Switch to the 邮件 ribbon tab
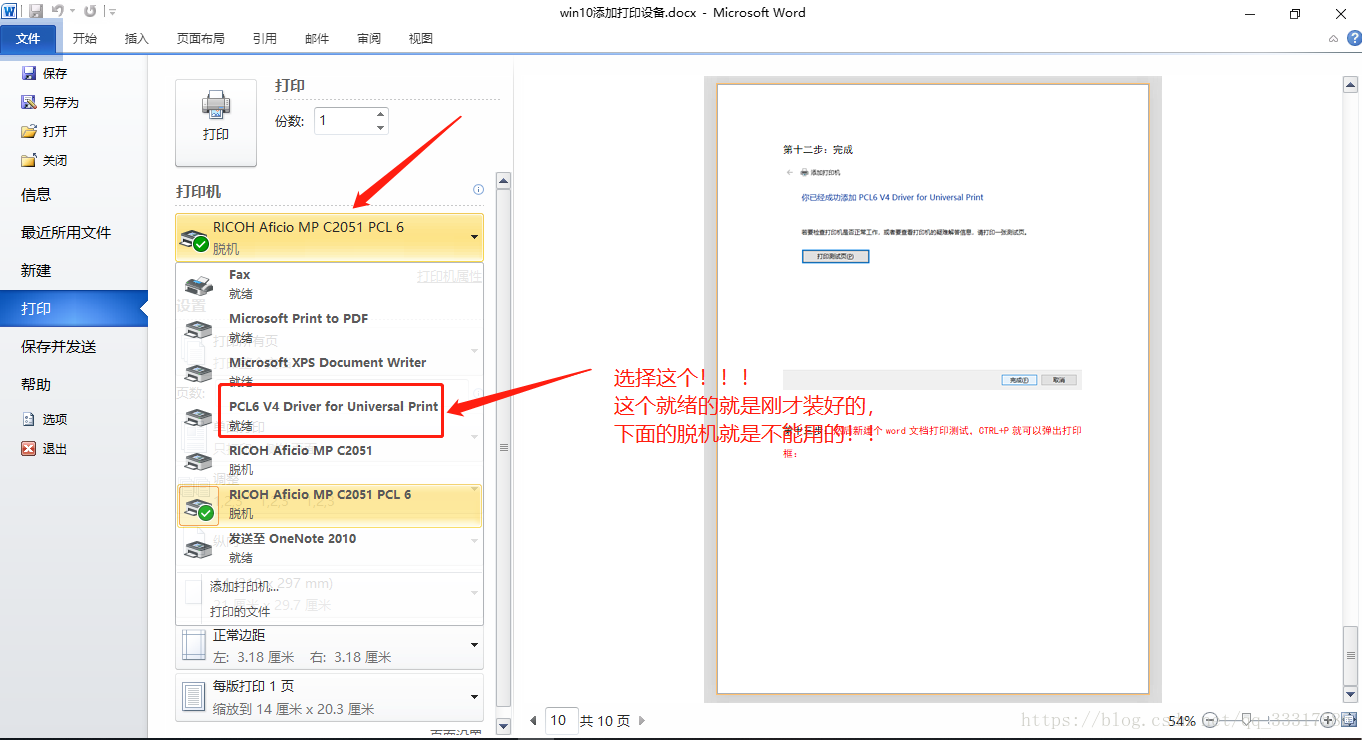 [317, 39]
